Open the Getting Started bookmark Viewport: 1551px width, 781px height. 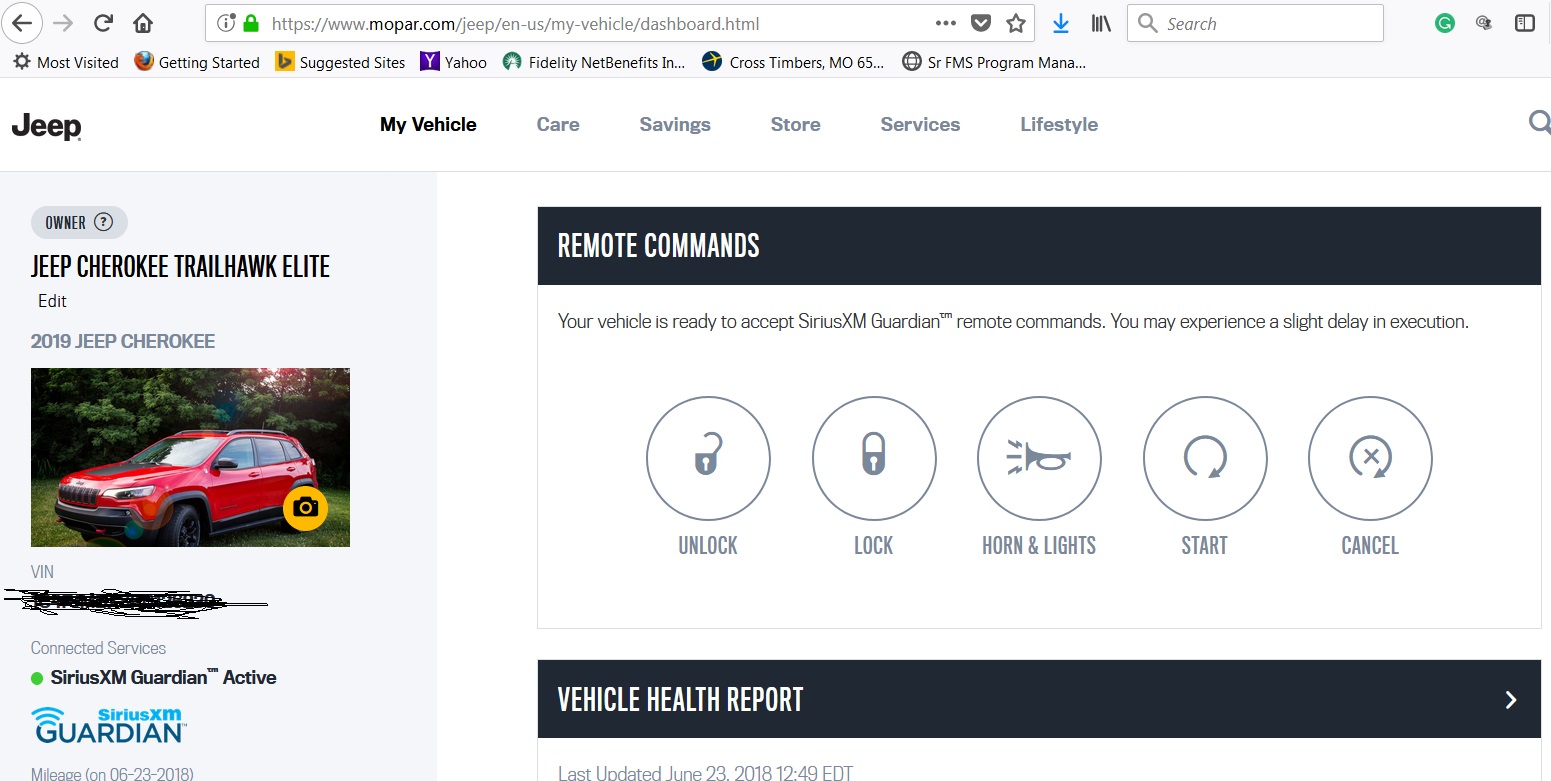point(197,62)
